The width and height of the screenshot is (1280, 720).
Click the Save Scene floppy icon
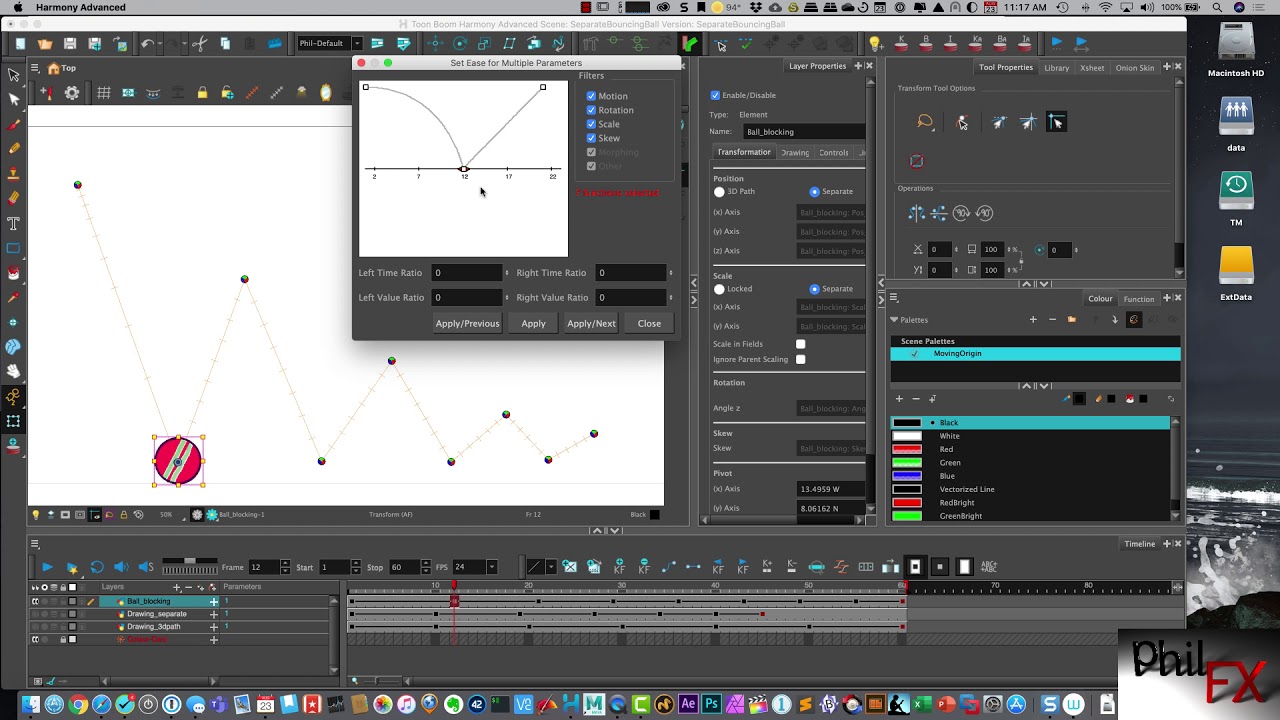[70, 43]
